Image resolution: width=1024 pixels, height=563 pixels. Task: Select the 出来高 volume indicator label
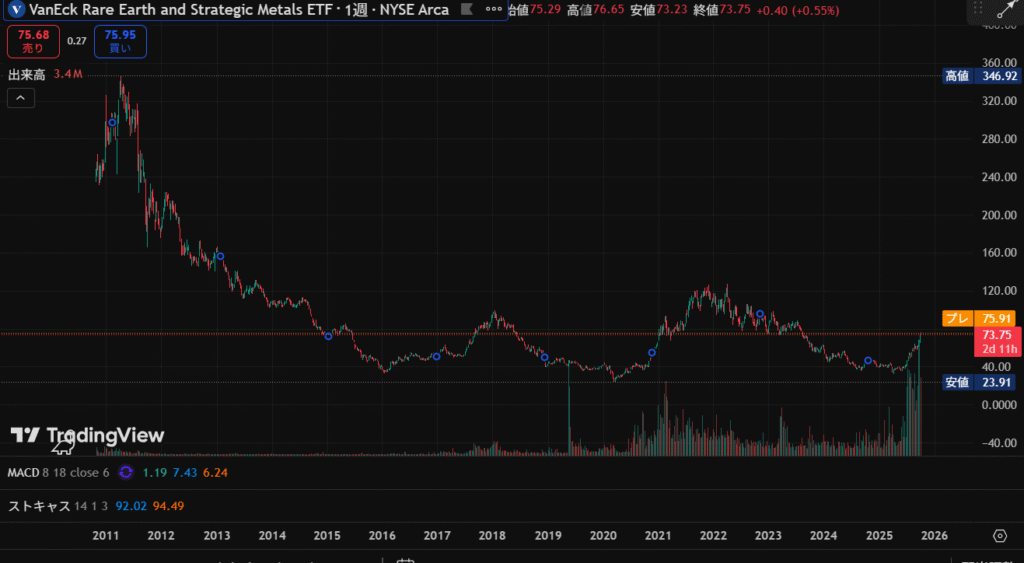tap(26, 75)
